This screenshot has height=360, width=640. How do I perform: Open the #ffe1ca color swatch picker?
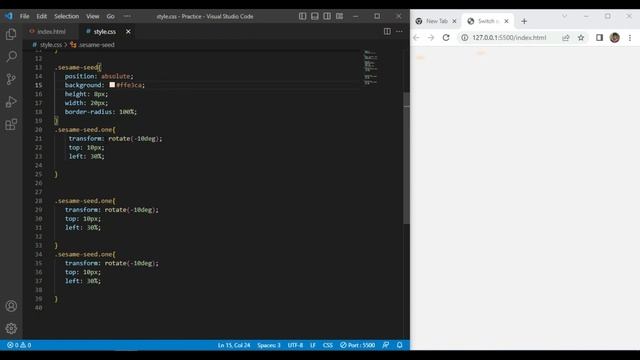click(x=112, y=85)
